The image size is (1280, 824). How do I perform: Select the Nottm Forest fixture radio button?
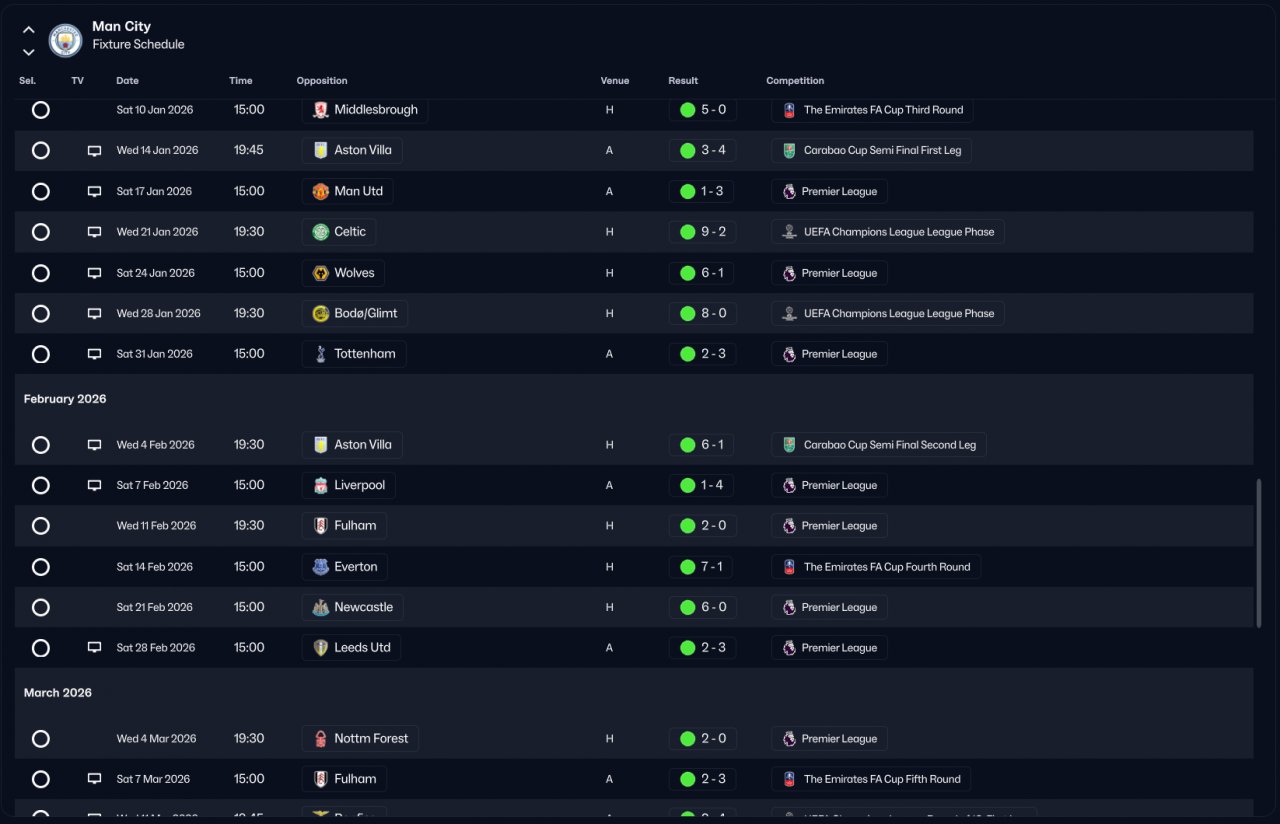pyautogui.click(x=41, y=739)
